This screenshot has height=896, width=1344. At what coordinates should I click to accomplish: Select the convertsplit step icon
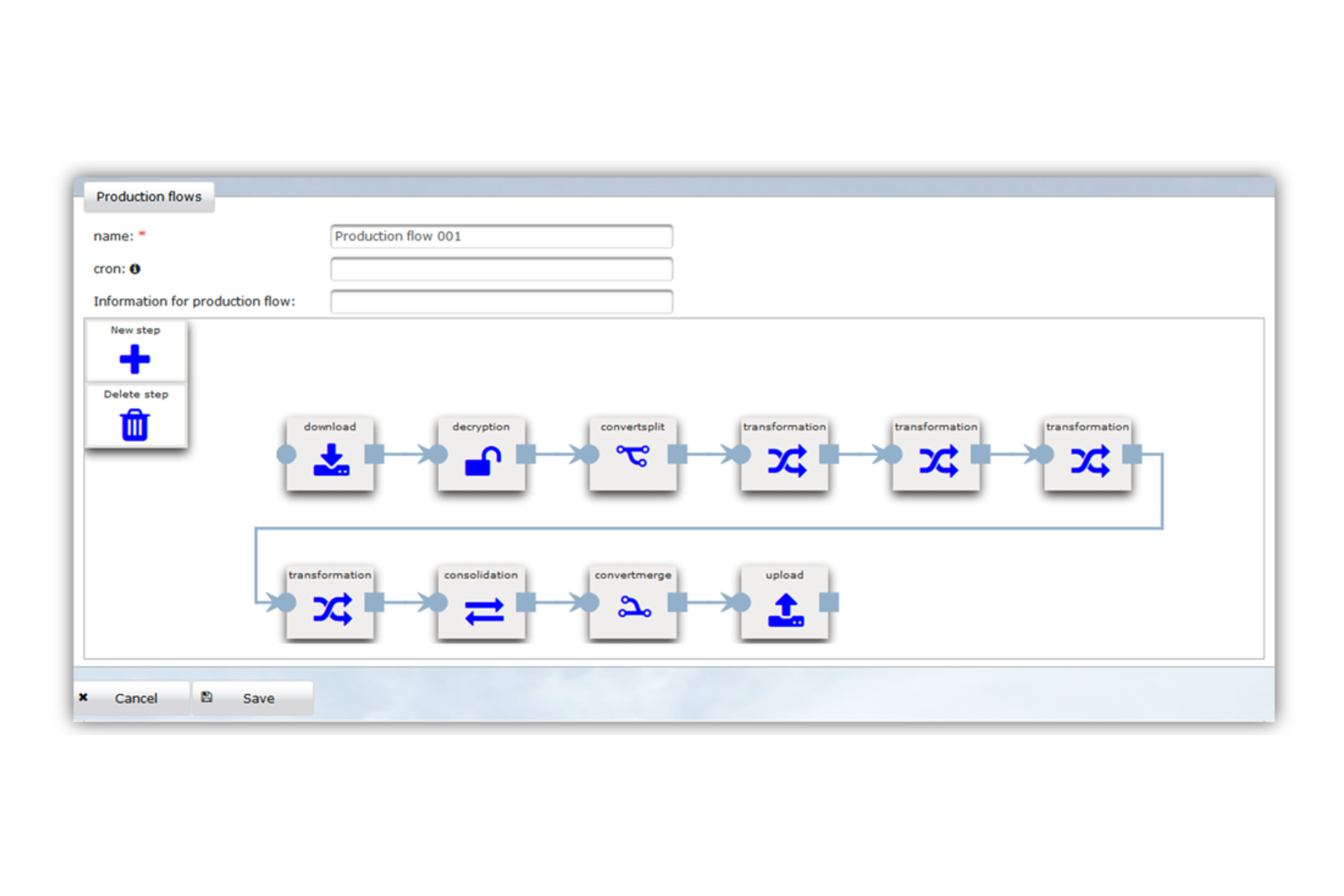click(x=633, y=456)
